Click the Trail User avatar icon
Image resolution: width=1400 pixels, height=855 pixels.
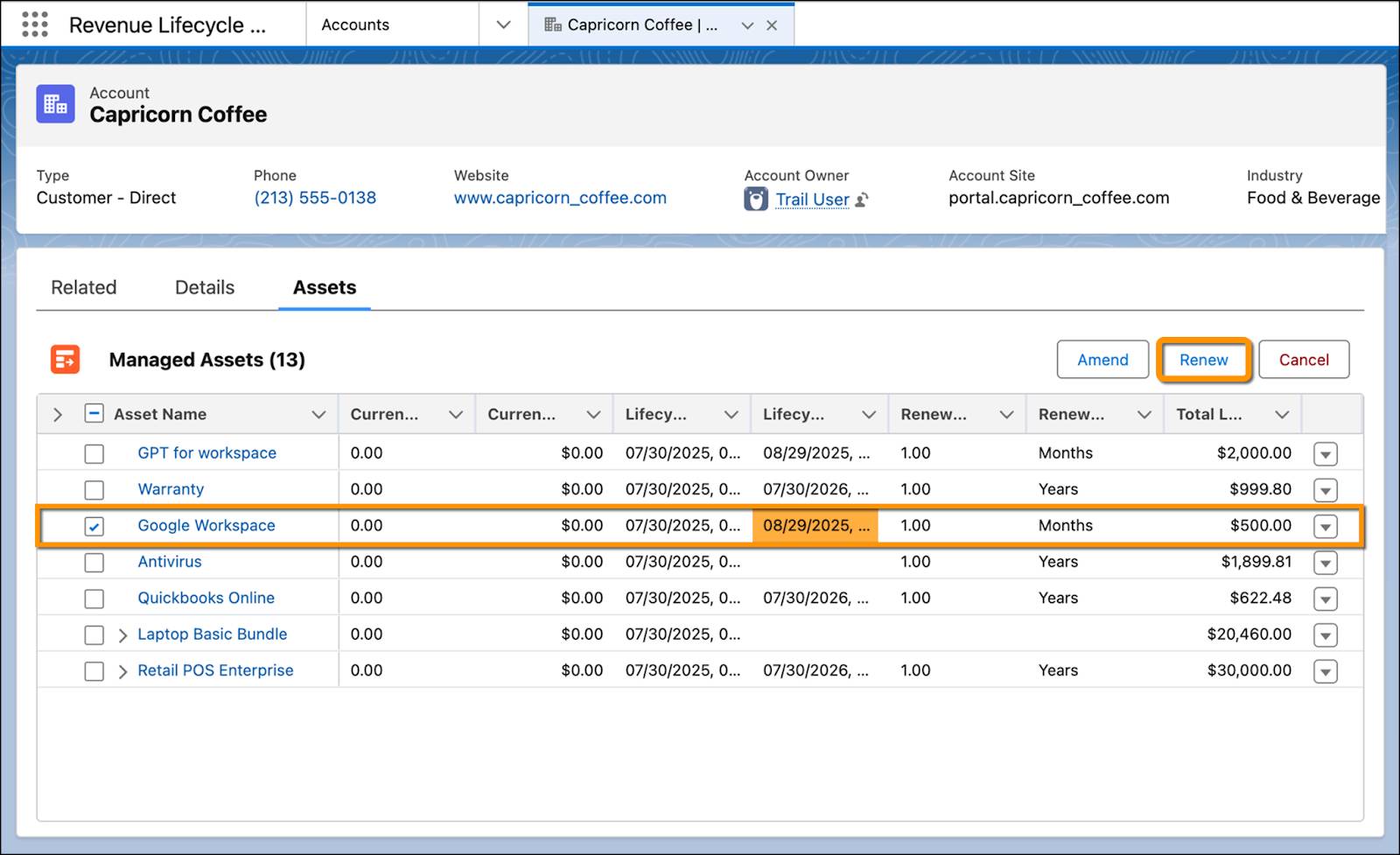pyautogui.click(x=756, y=200)
